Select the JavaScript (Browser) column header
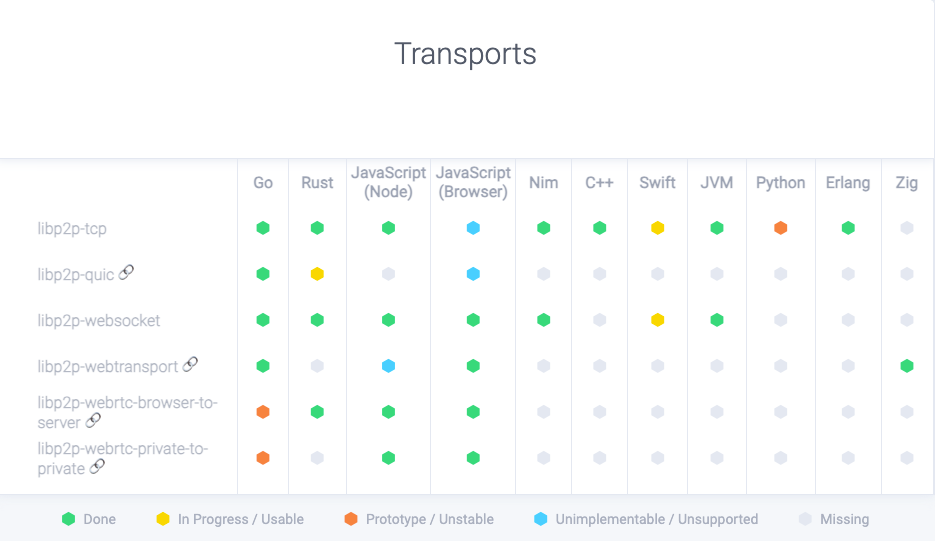935x541 pixels. click(x=473, y=183)
